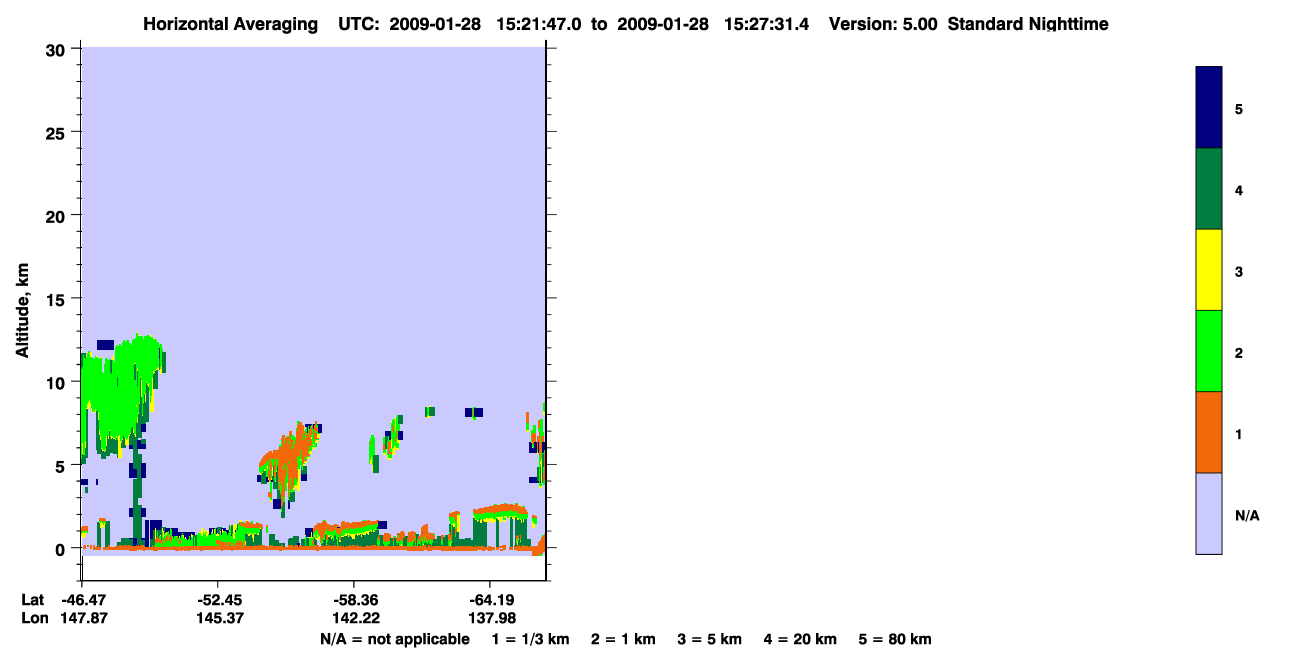Viewport: 1300px width, 667px height.
Task: Click the altitude tick label 20
Action: point(57,215)
